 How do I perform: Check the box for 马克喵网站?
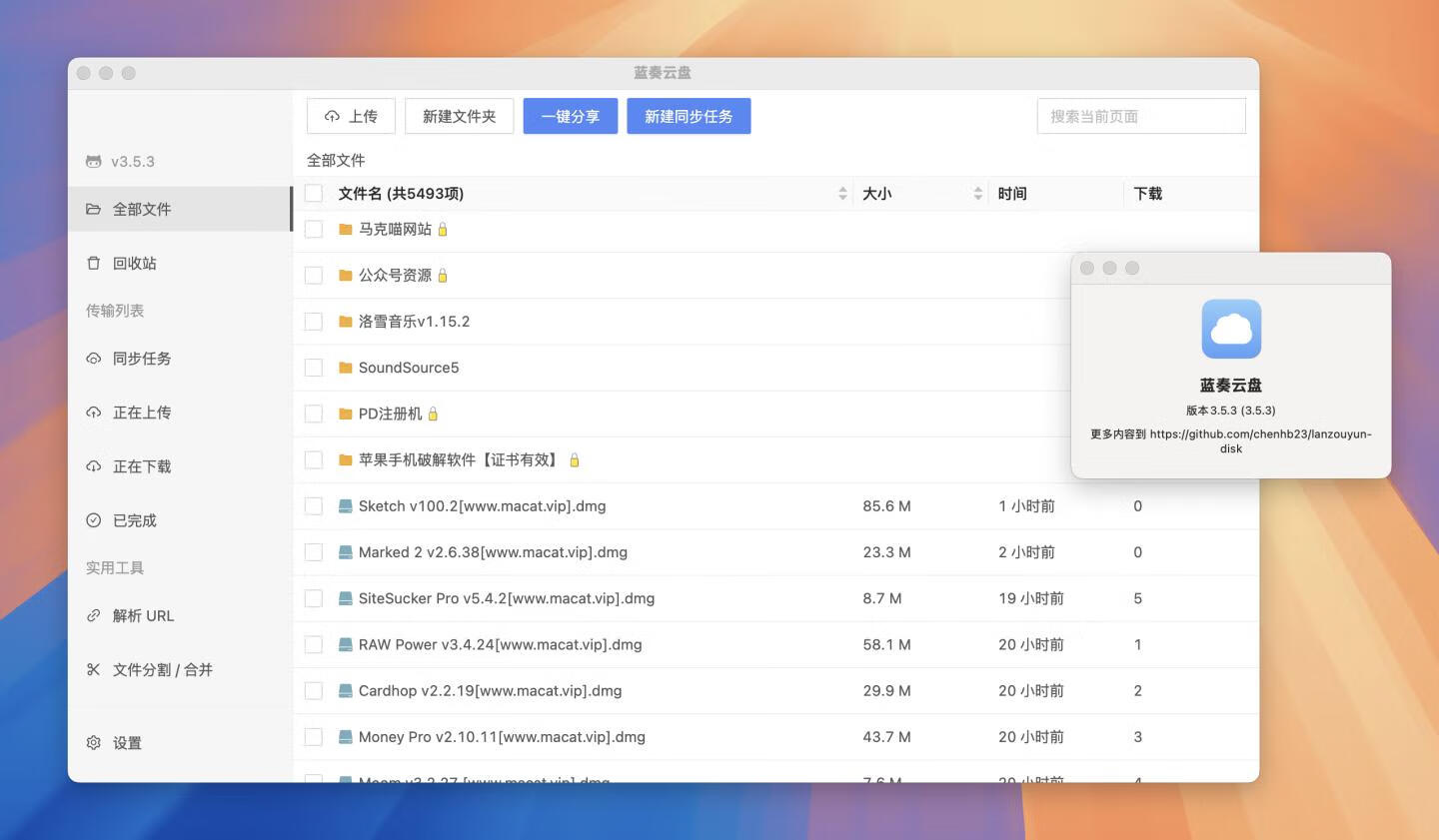314,230
